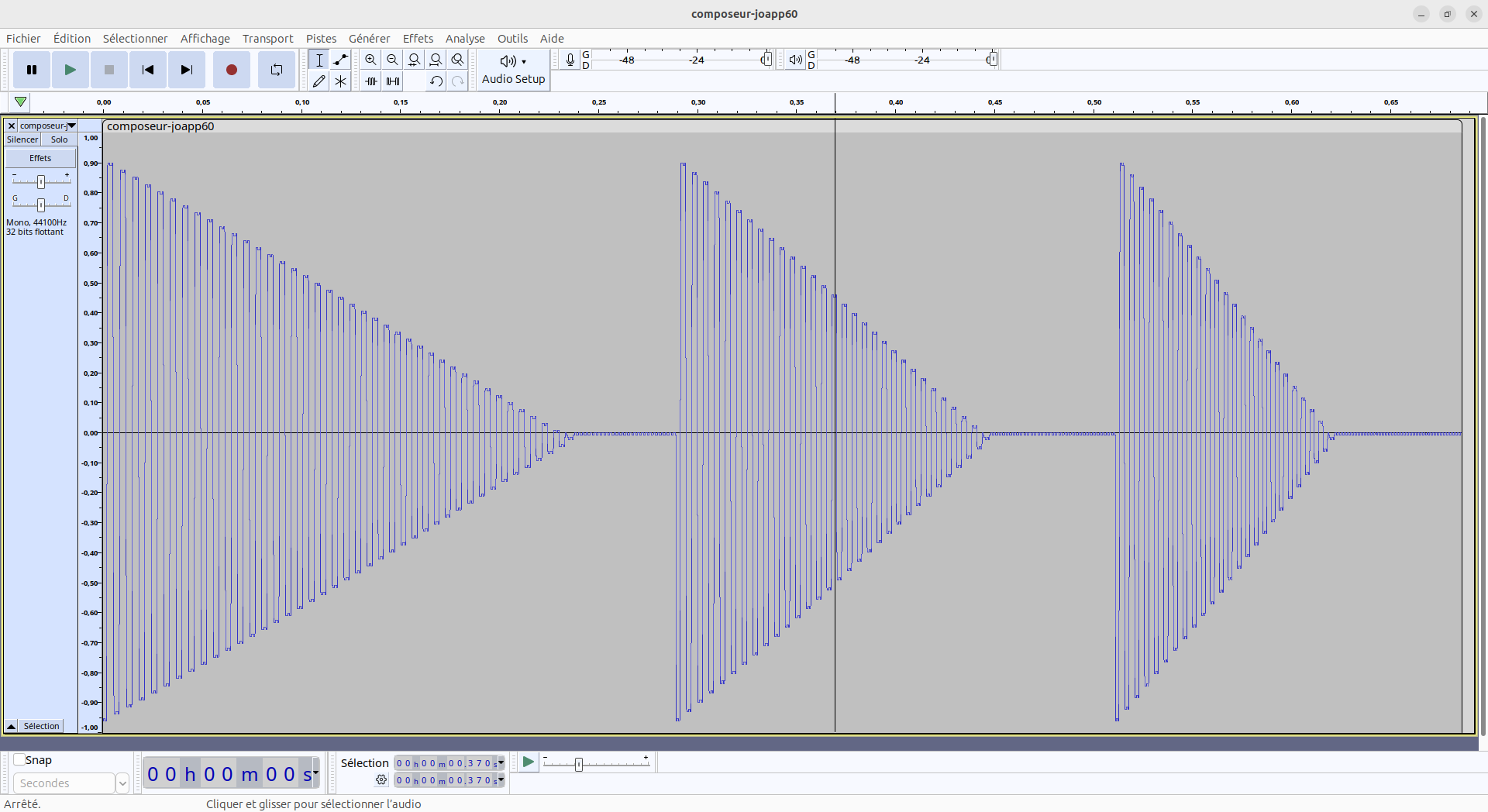Viewport: 1488px width, 812px height.
Task: Click the track Effets button
Action: click(x=40, y=158)
